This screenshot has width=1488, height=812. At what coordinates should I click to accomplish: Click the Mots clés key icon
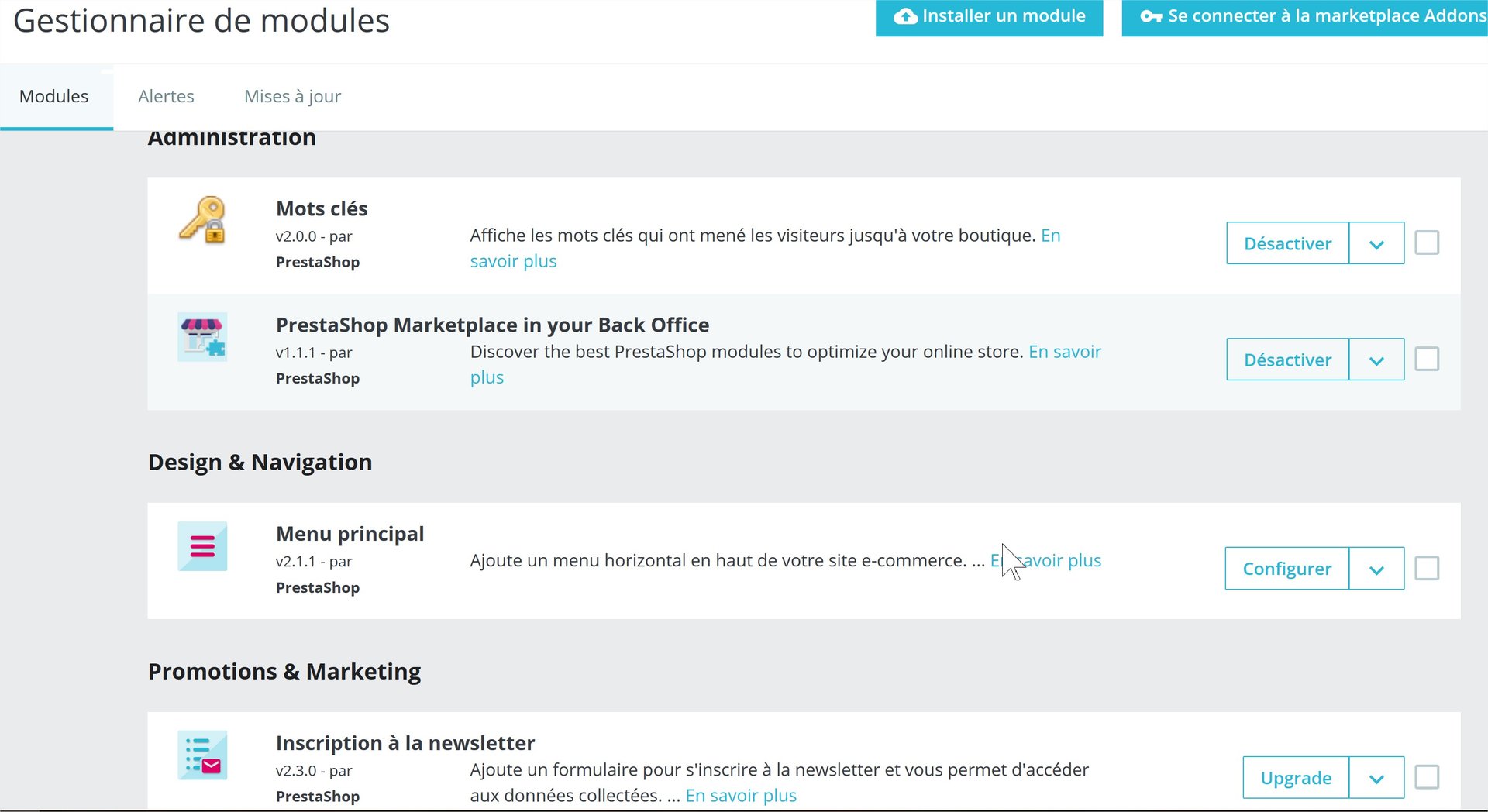tap(202, 220)
